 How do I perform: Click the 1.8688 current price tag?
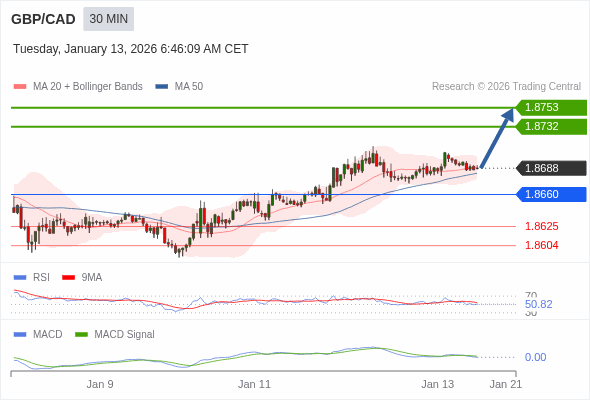551,168
